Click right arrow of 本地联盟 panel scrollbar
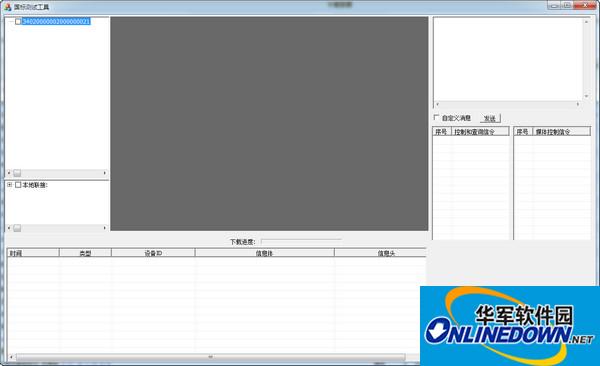600x366 pixels. [x=105, y=228]
